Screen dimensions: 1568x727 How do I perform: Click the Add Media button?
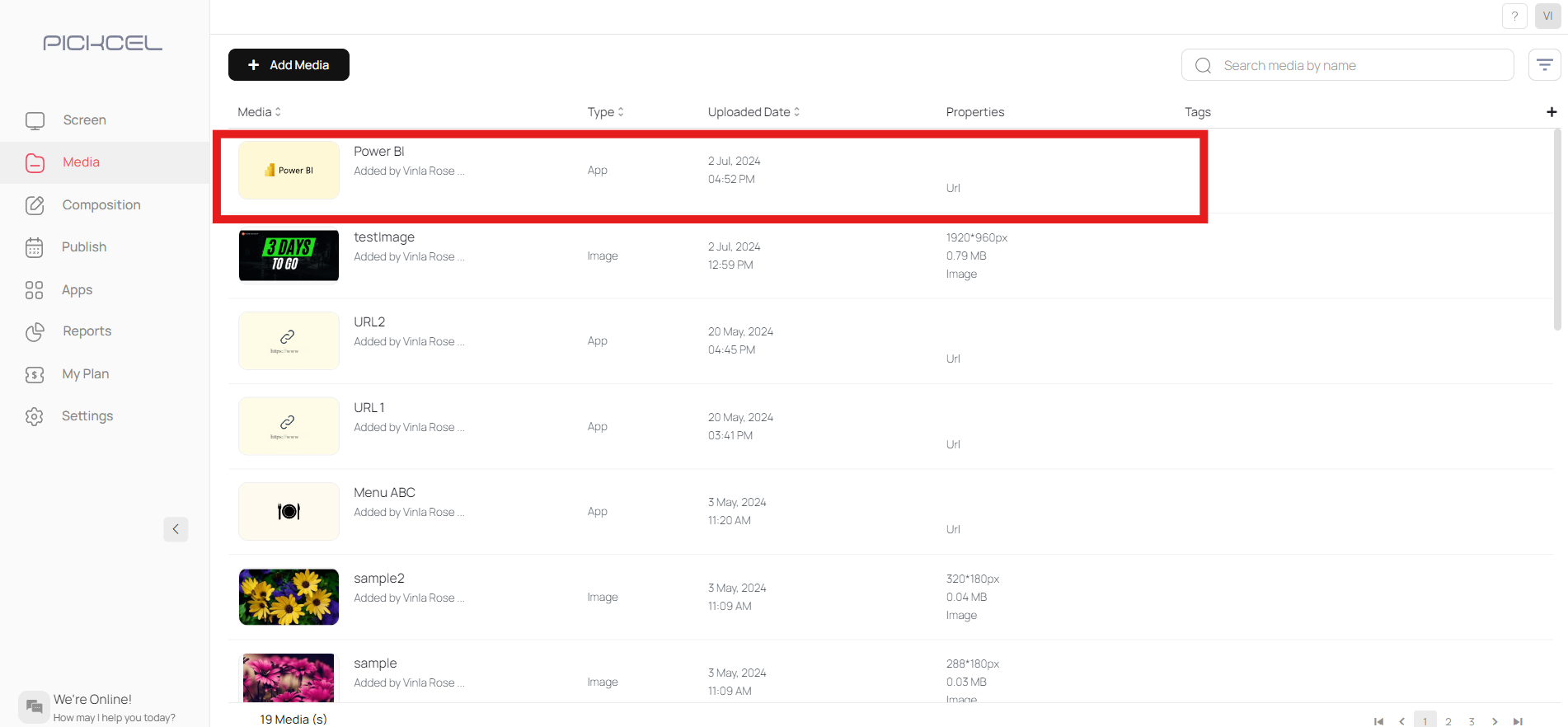289,65
